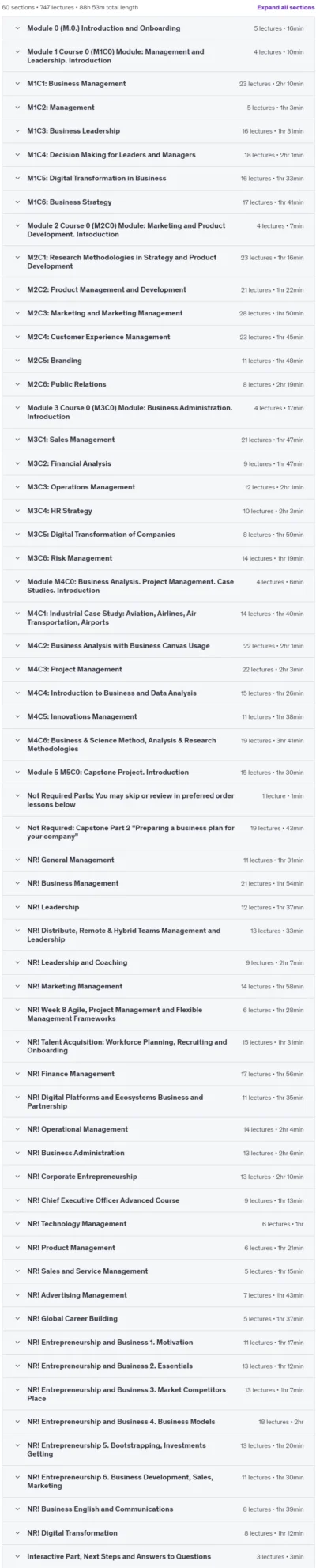Viewport: 316px width, 1568px height.
Task: Expand NR! Digital Transformation section
Action: 158,1532
